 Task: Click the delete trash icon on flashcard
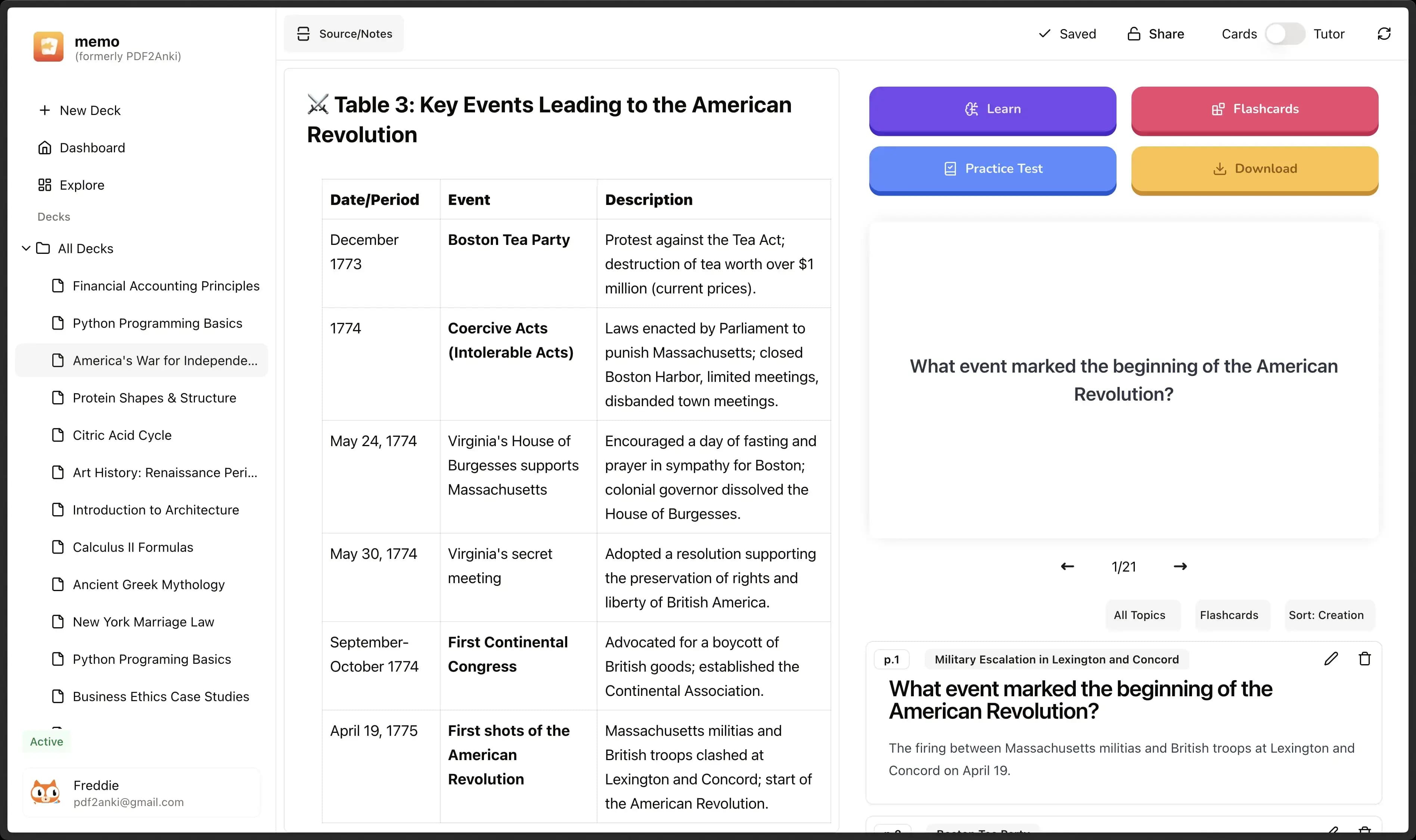[x=1364, y=659]
